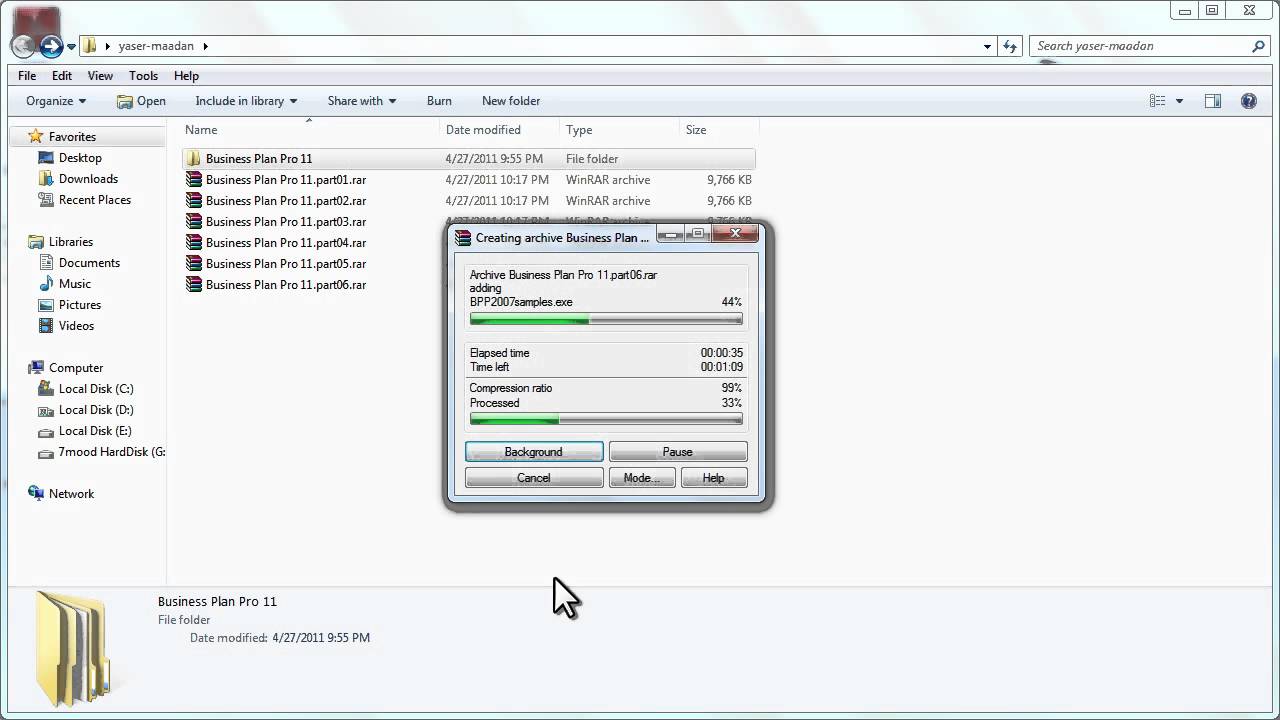Open Local Disk (C:)

(x=96, y=389)
